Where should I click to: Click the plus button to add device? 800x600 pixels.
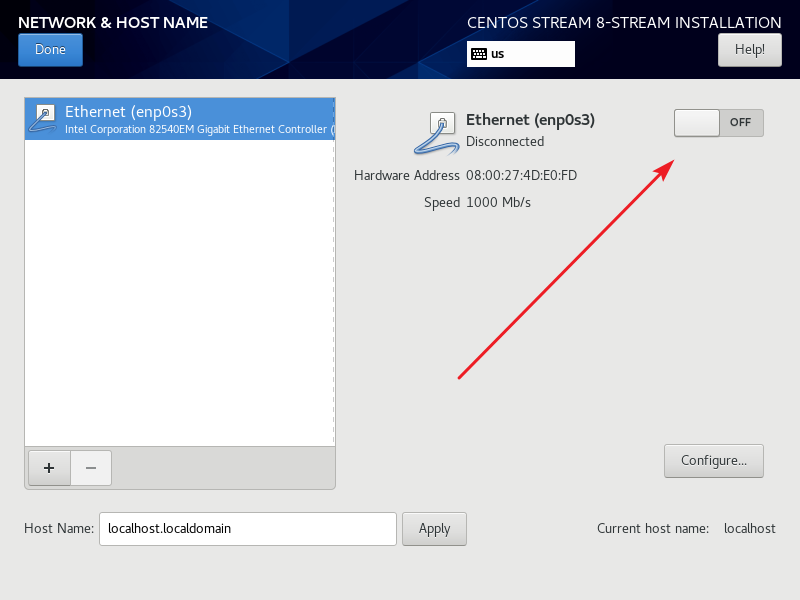coord(49,468)
